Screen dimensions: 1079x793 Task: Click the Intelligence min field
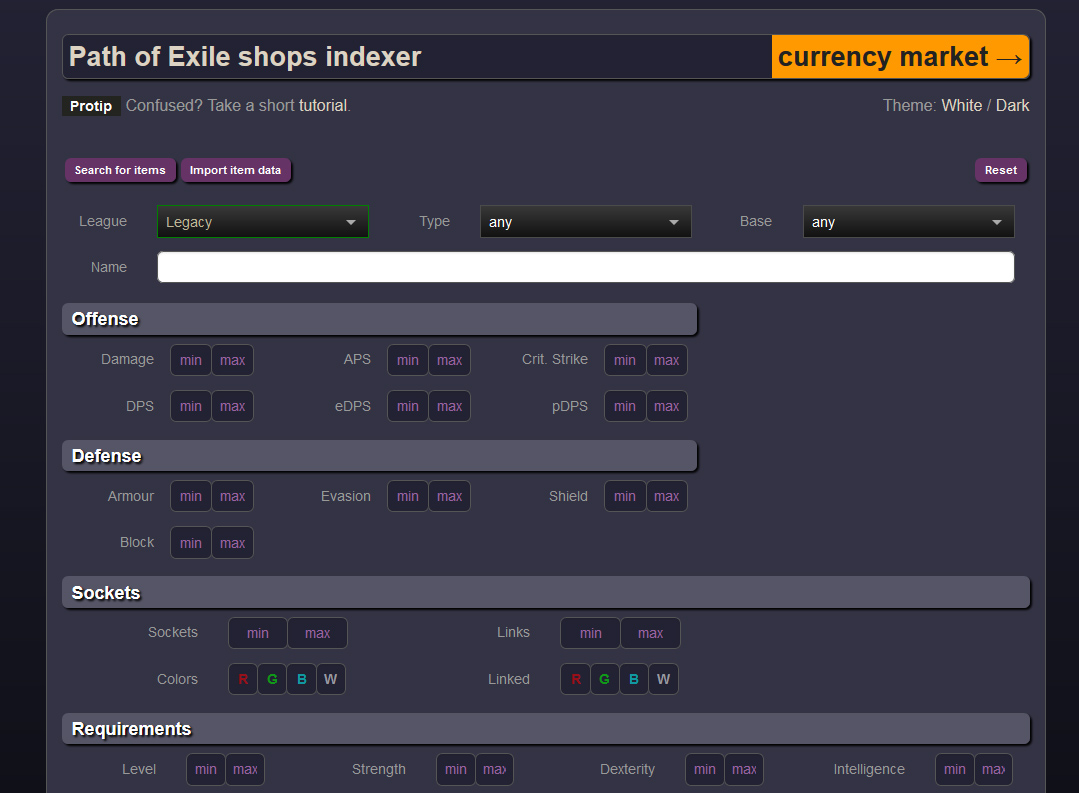(x=954, y=770)
